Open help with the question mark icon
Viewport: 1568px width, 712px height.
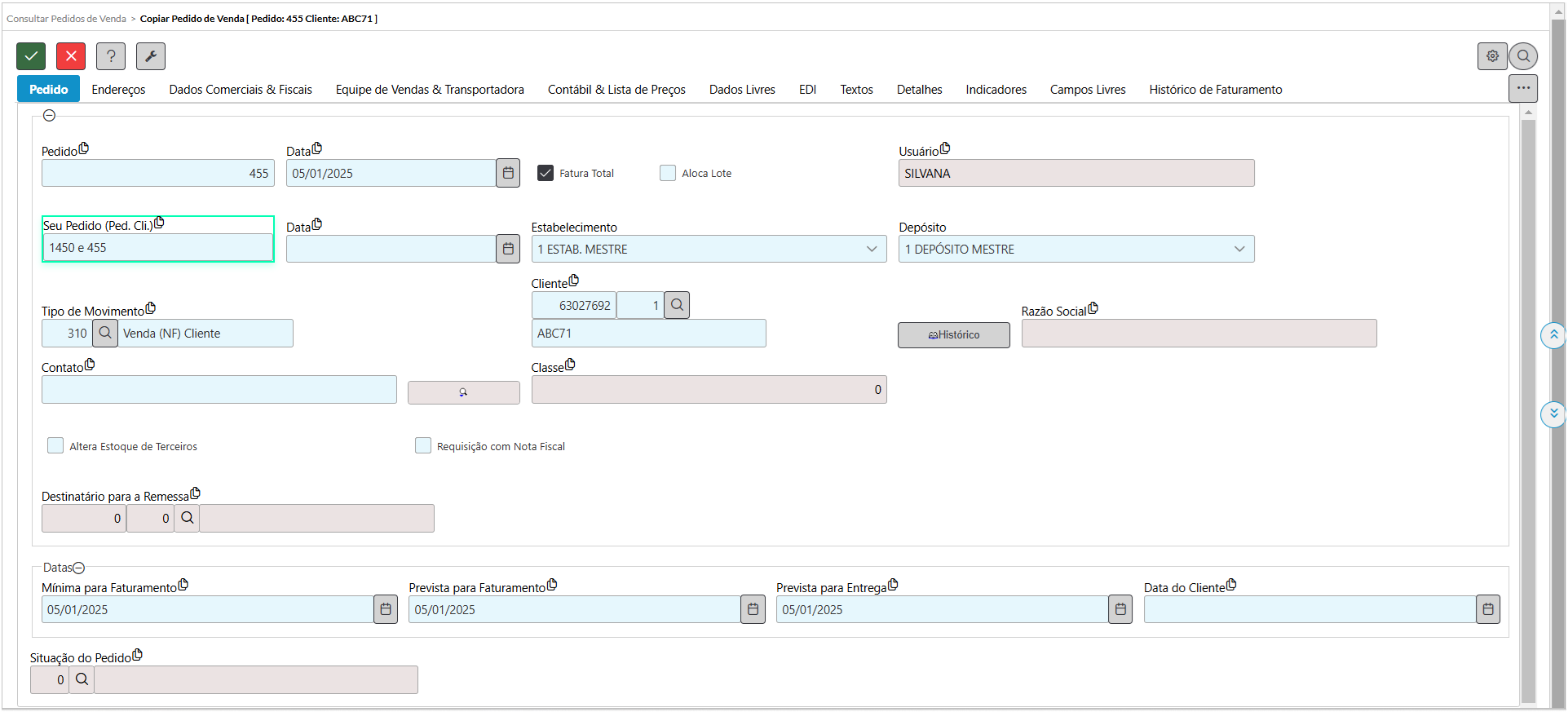coord(111,56)
